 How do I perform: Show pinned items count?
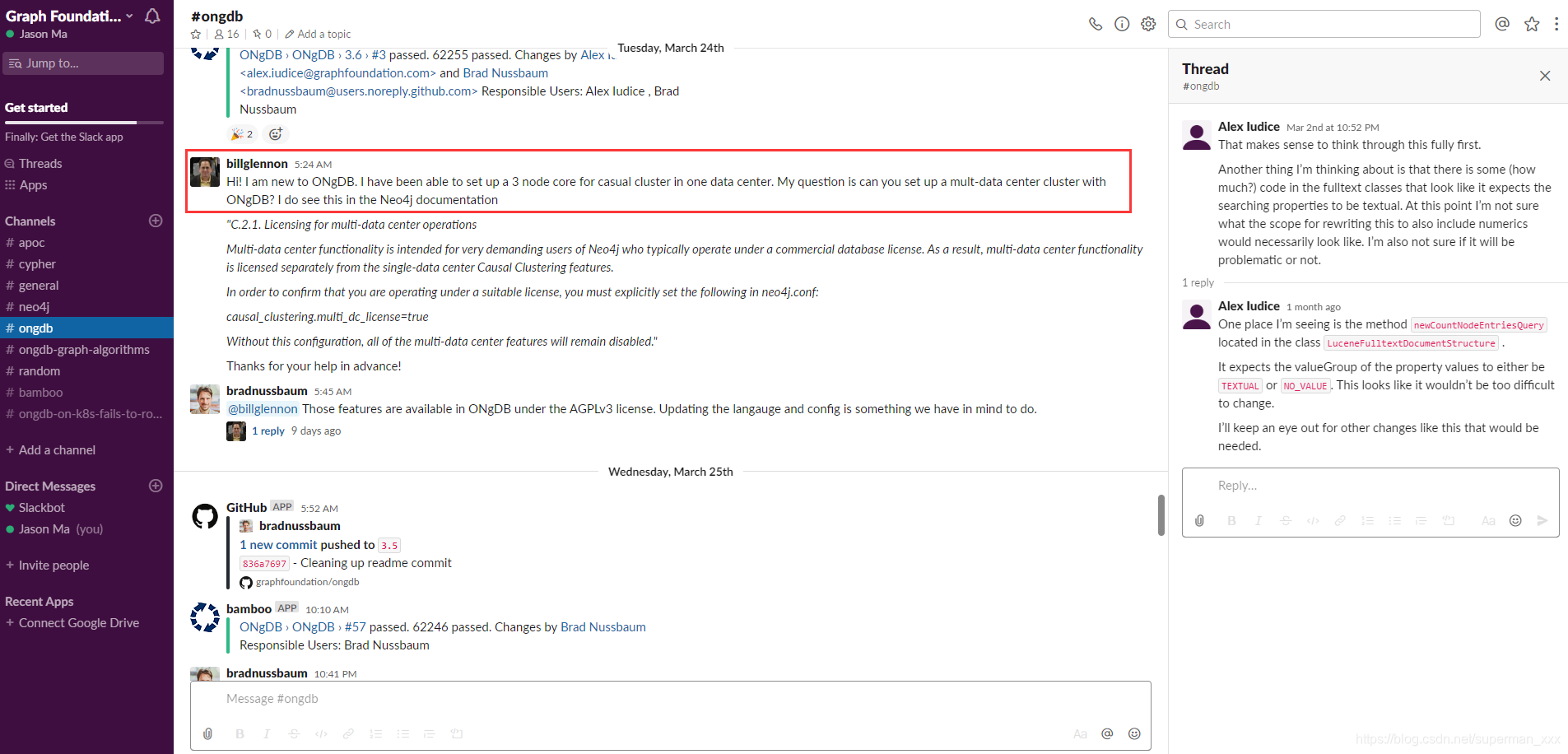click(262, 34)
